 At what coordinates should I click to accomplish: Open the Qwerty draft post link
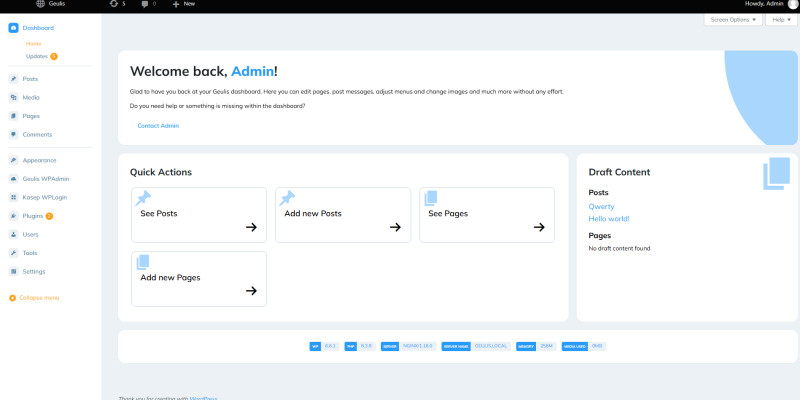(x=601, y=206)
